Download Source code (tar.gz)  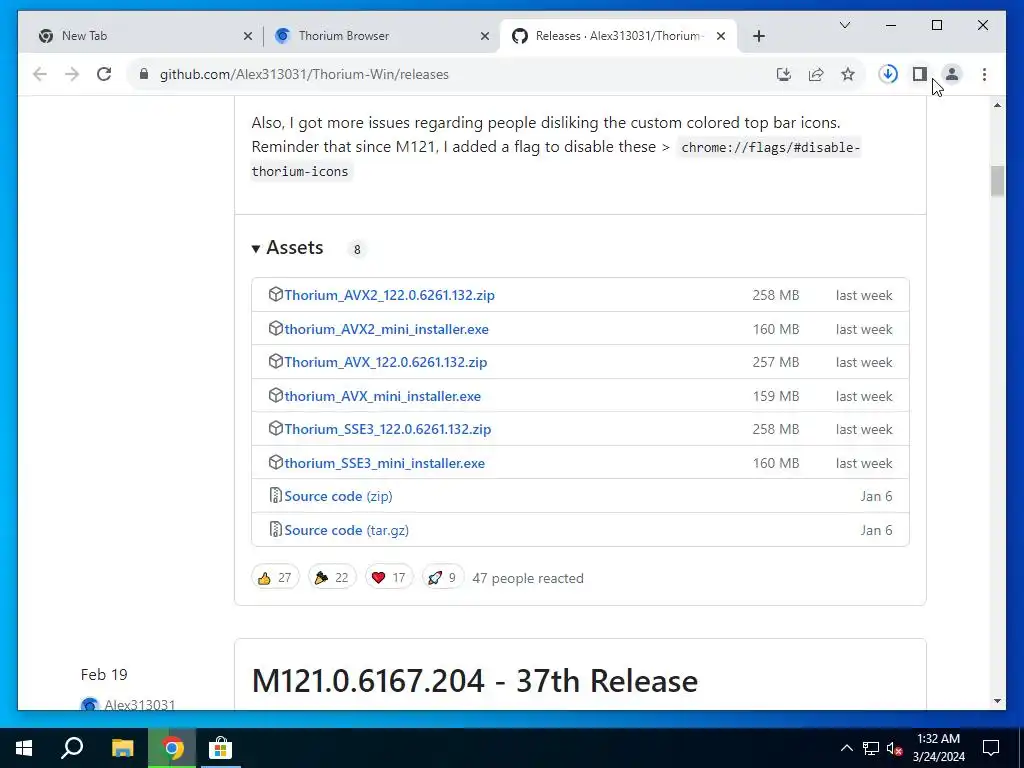click(347, 530)
